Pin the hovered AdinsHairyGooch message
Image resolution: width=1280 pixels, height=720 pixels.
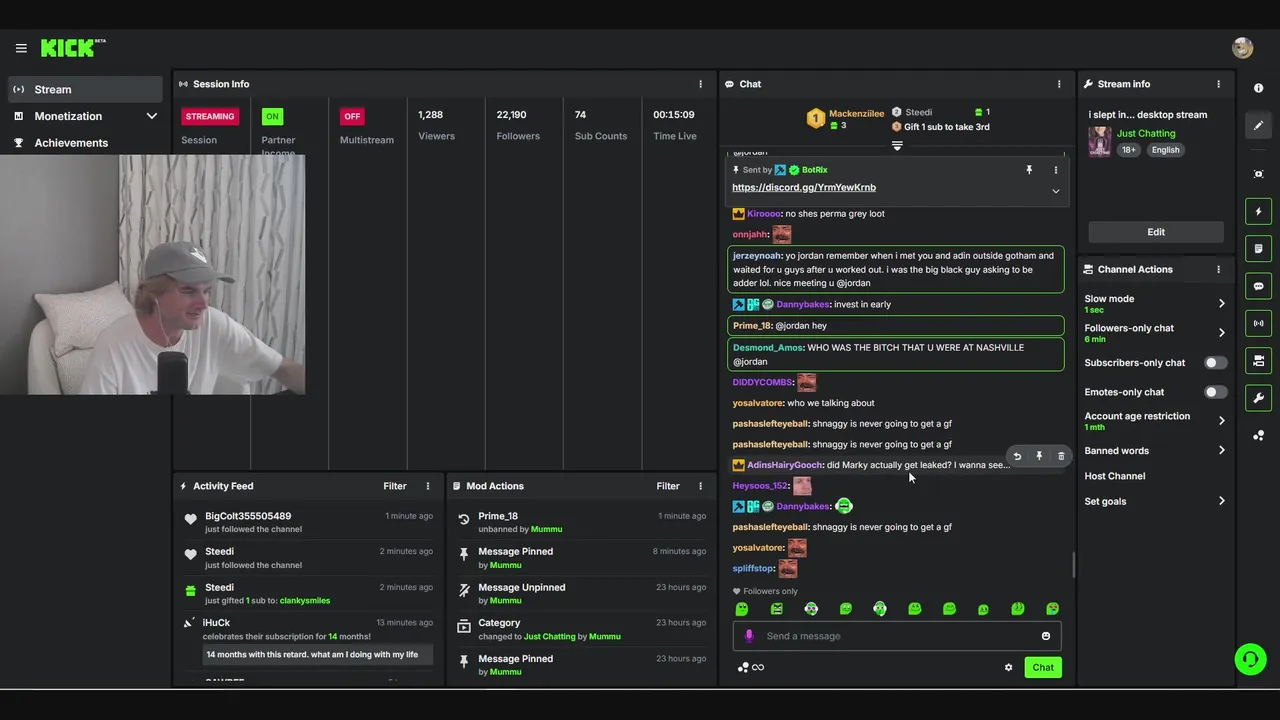(1039, 456)
